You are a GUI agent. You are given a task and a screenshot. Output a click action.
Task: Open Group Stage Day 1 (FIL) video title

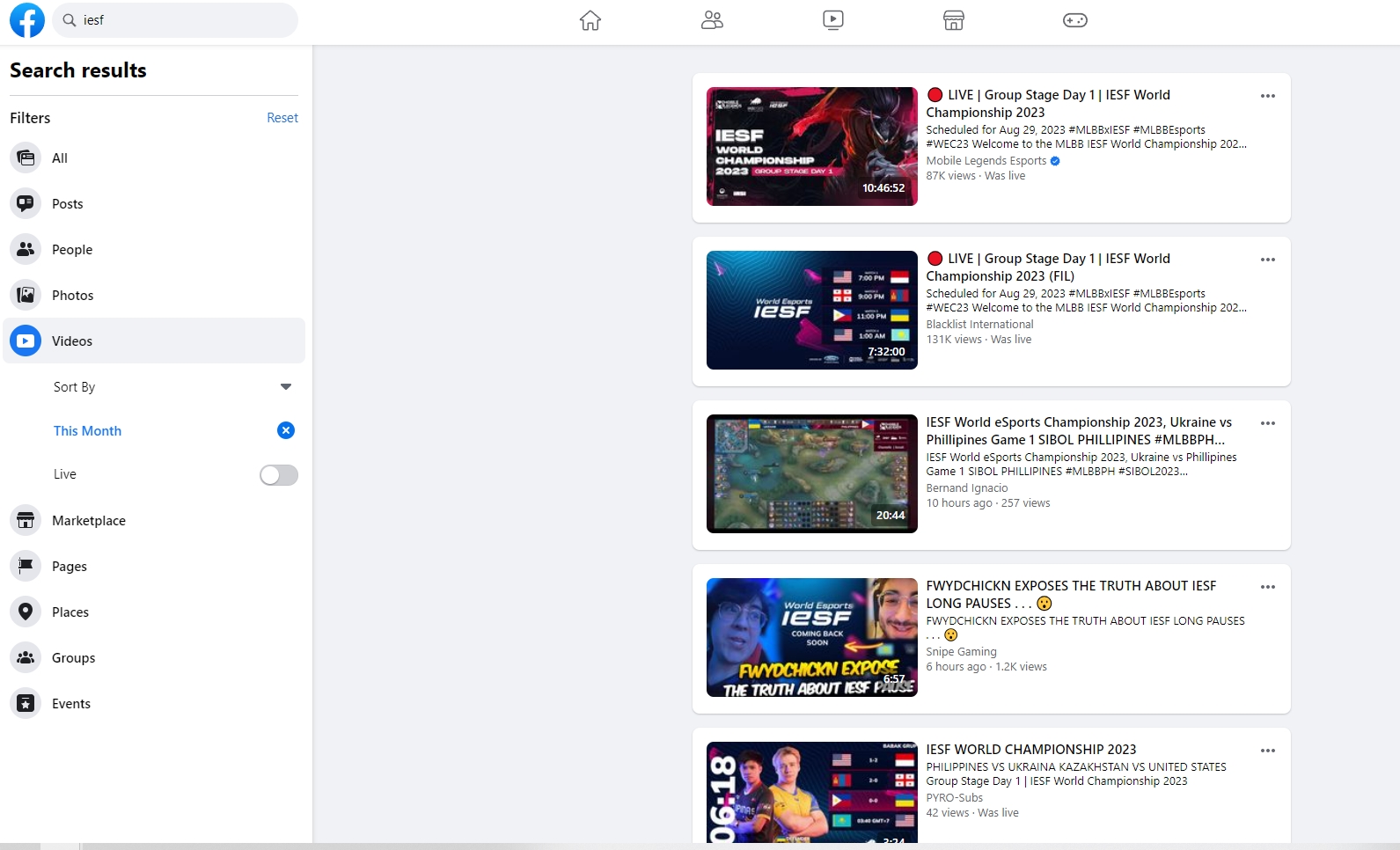(x=1048, y=267)
